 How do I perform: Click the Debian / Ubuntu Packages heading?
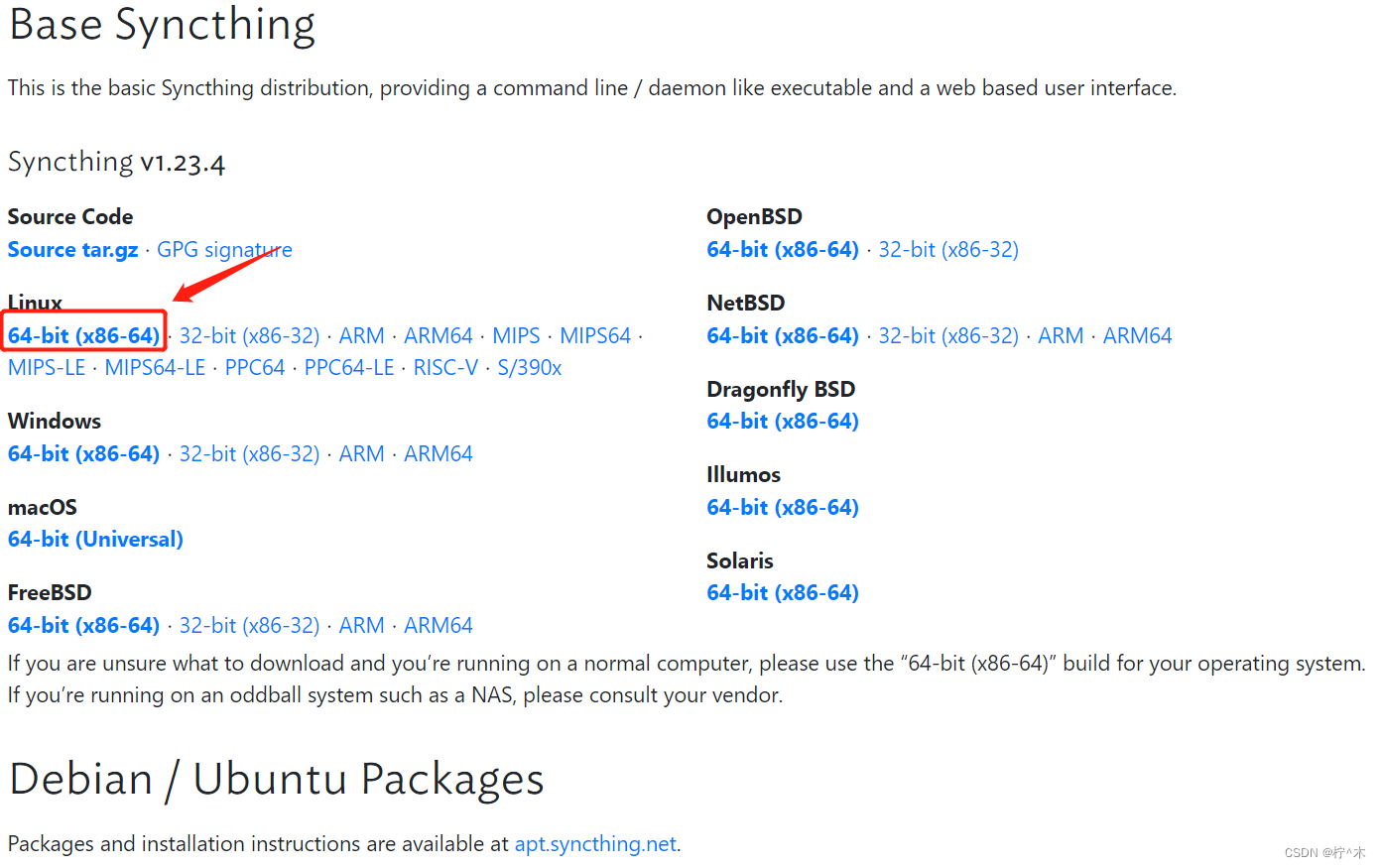(276, 780)
